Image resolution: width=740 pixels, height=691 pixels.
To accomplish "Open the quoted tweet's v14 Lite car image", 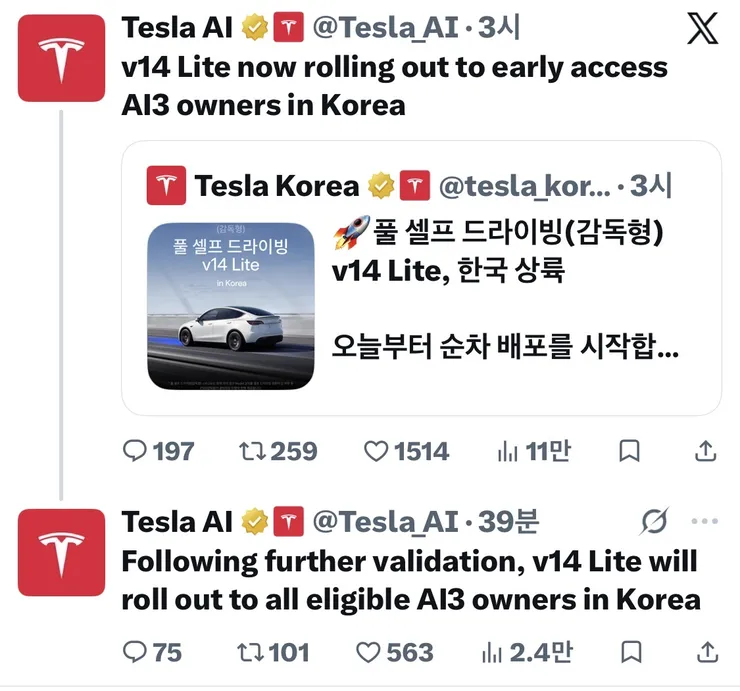I will click(x=231, y=306).
